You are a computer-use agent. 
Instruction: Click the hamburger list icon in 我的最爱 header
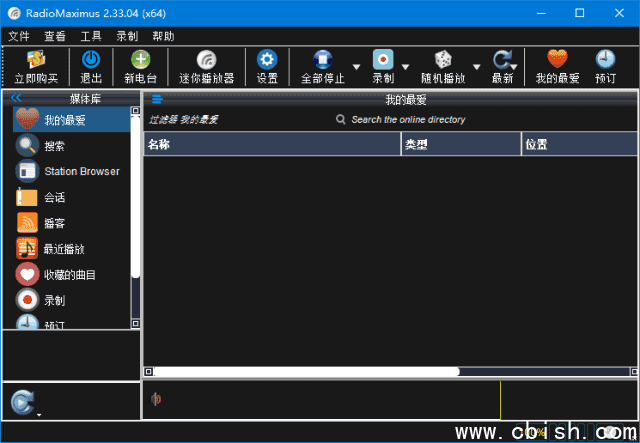[x=157, y=99]
